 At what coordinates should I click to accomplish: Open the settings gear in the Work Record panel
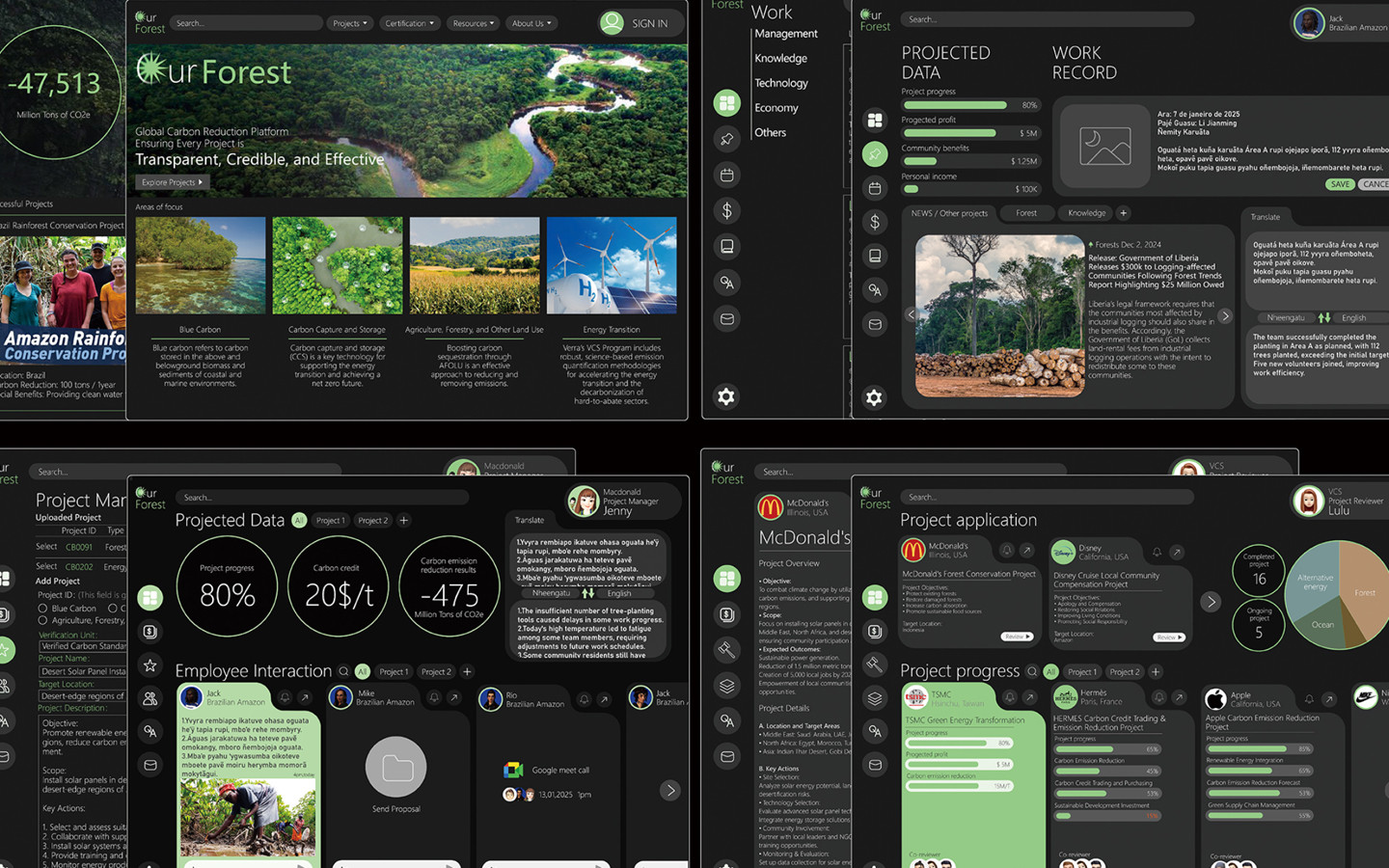click(x=874, y=397)
